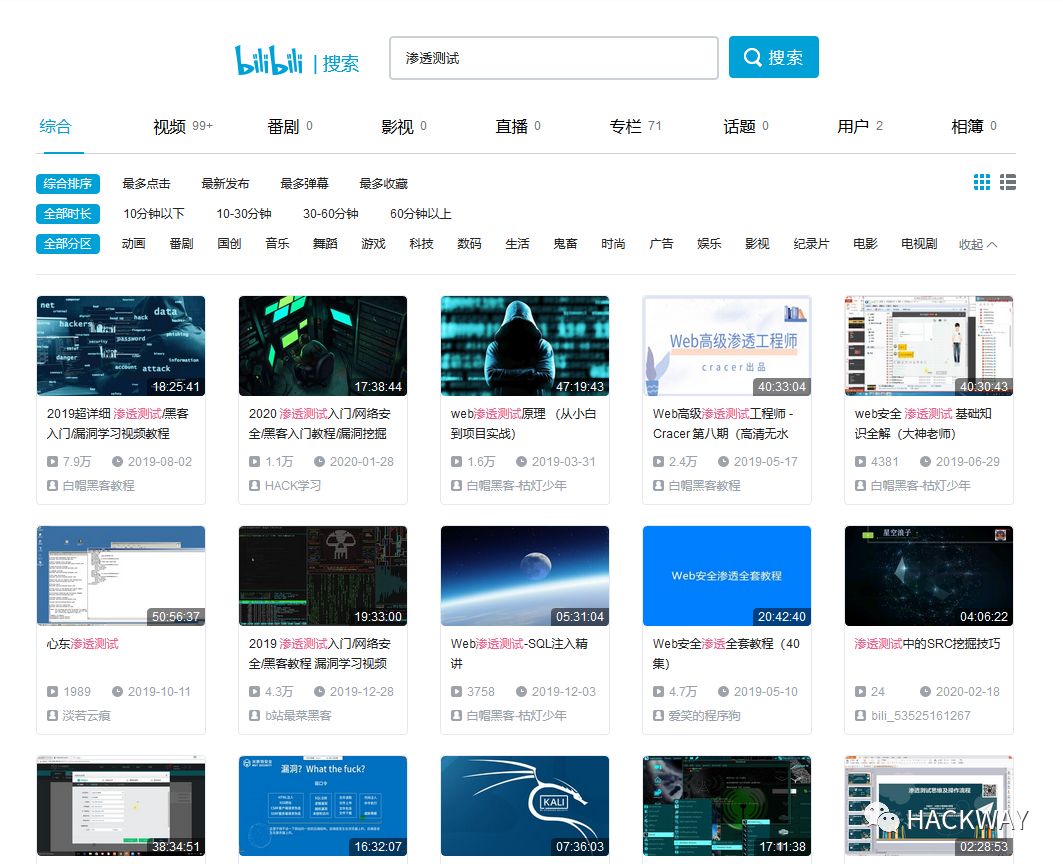Open blue Web安全渗透全套教程 thumbnail
This screenshot has height=864, width=1063.
(727, 576)
